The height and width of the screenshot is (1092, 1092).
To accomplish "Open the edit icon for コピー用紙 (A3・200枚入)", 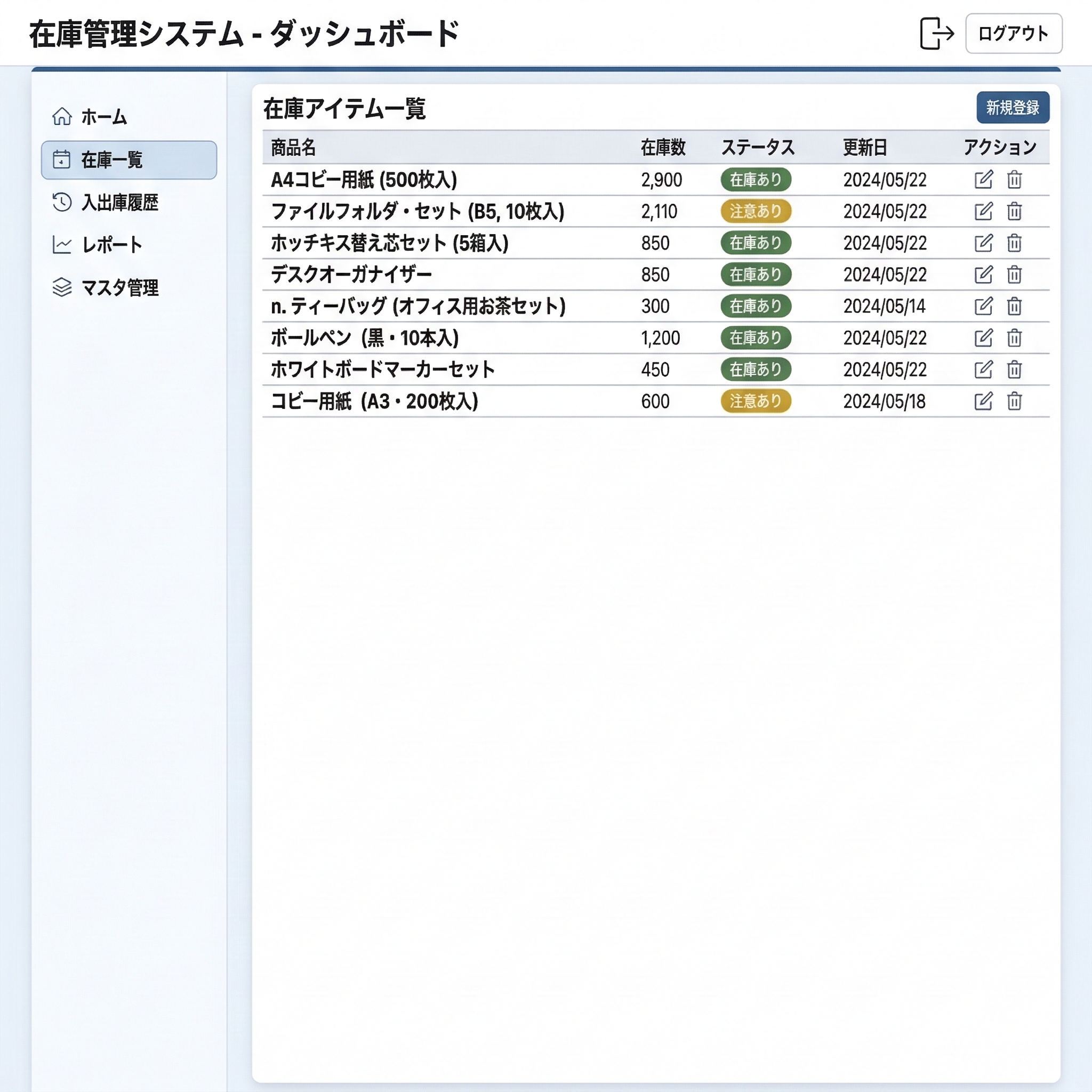I will [983, 402].
